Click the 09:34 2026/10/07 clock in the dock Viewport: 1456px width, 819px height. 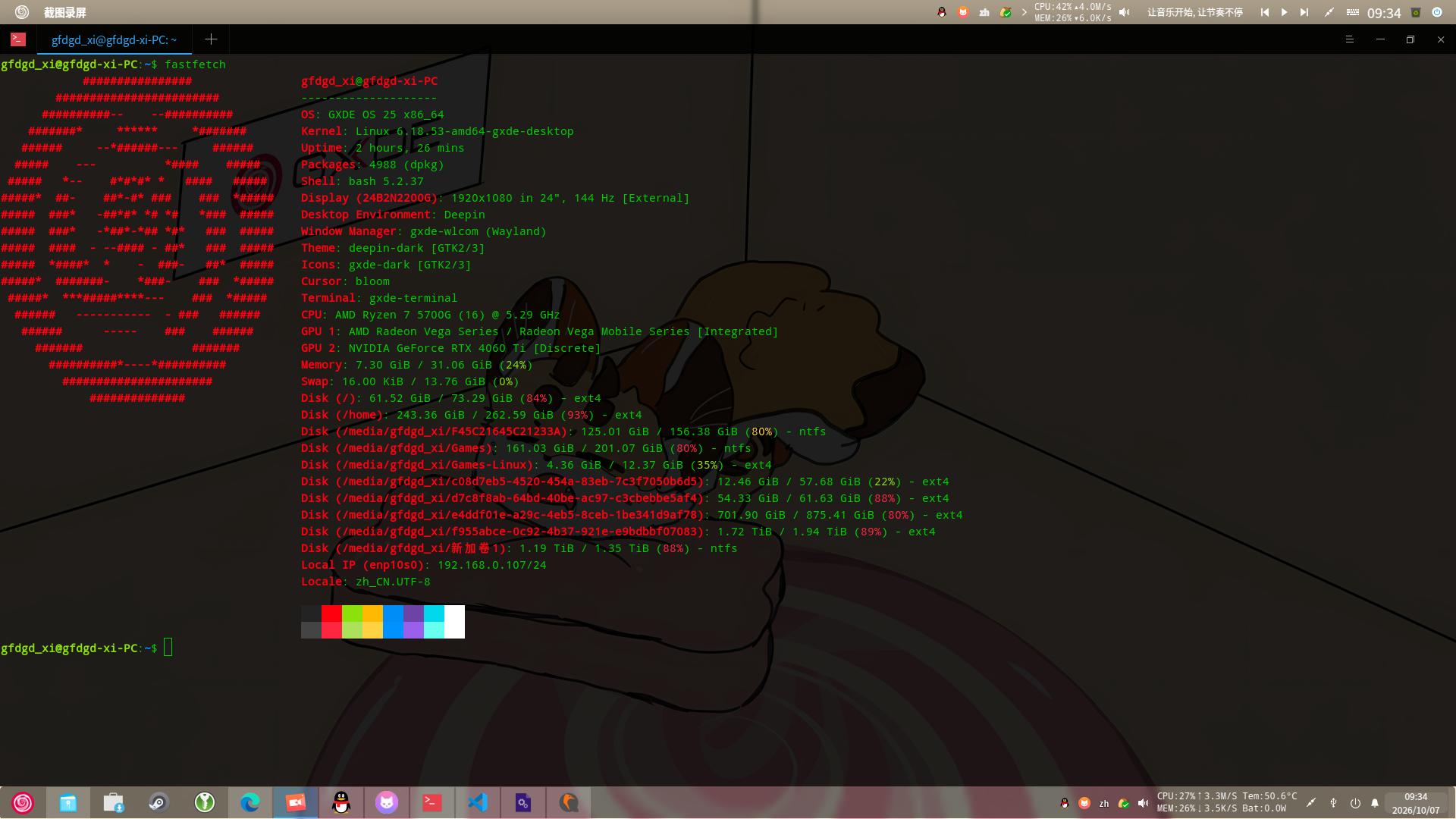click(1416, 803)
